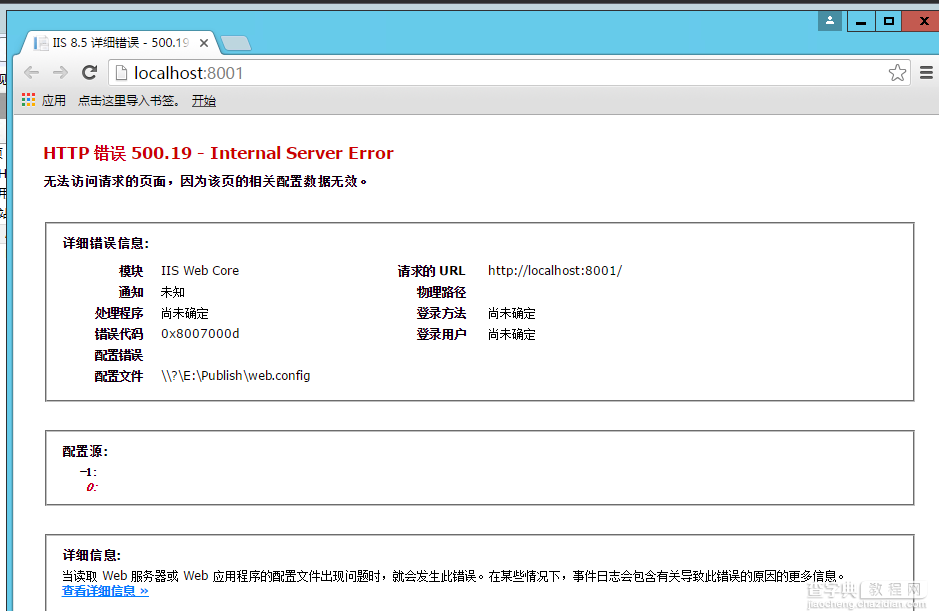
Task: Click the 登录用户 label
Action: click(x=441, y=334)
